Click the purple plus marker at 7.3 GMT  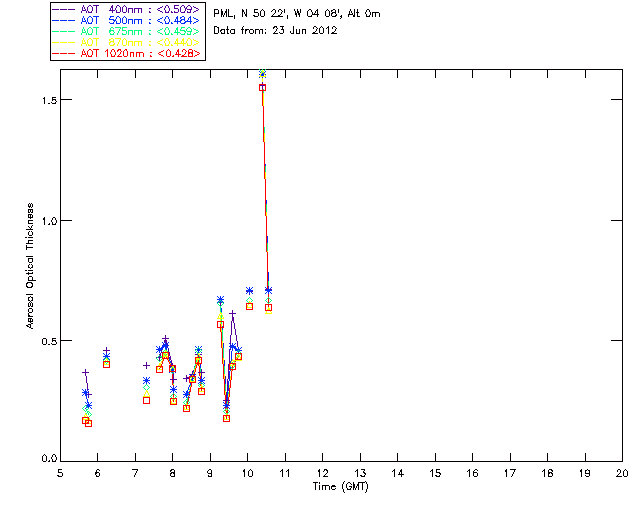pos(147,365)
